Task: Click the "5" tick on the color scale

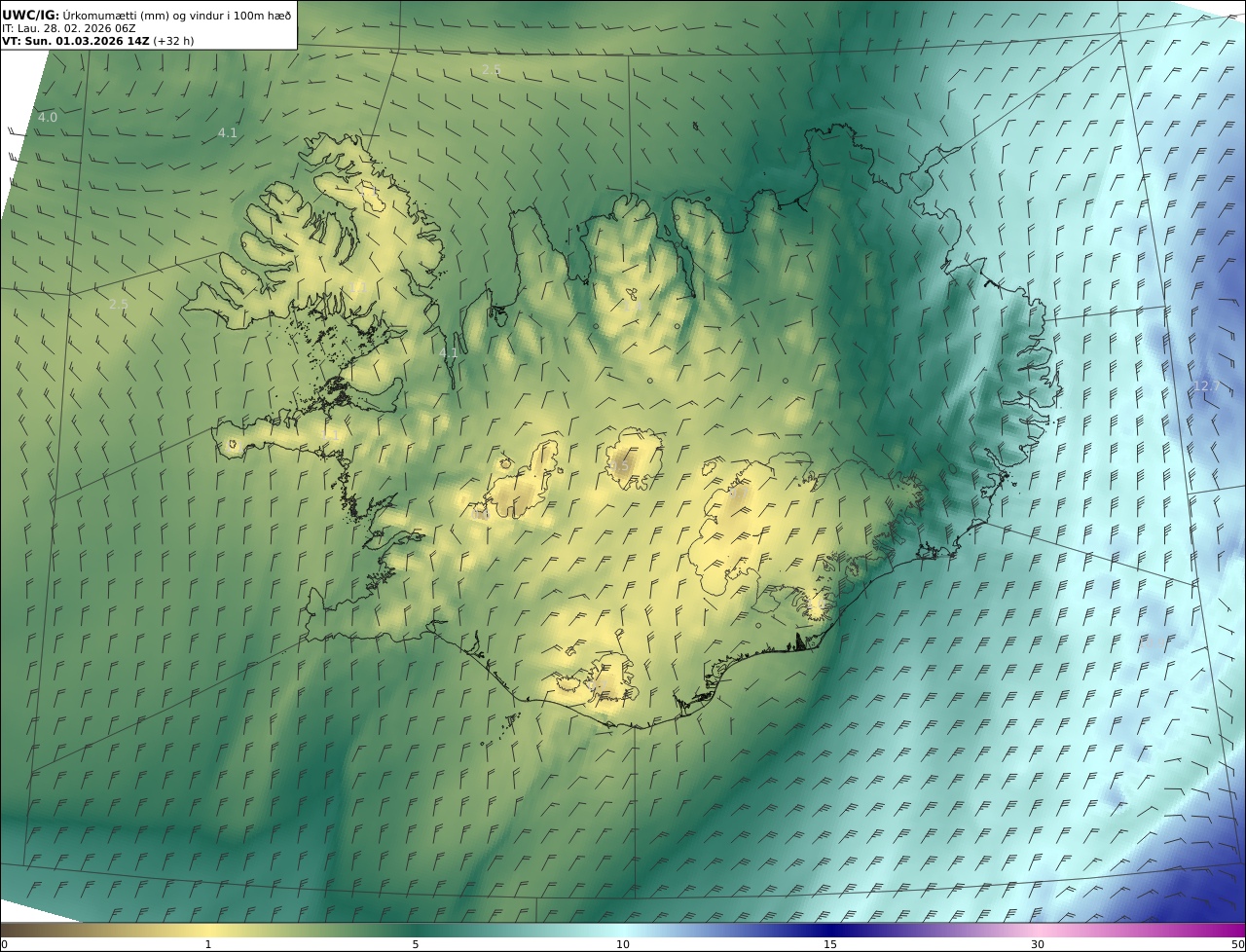Action: [416, 945]
